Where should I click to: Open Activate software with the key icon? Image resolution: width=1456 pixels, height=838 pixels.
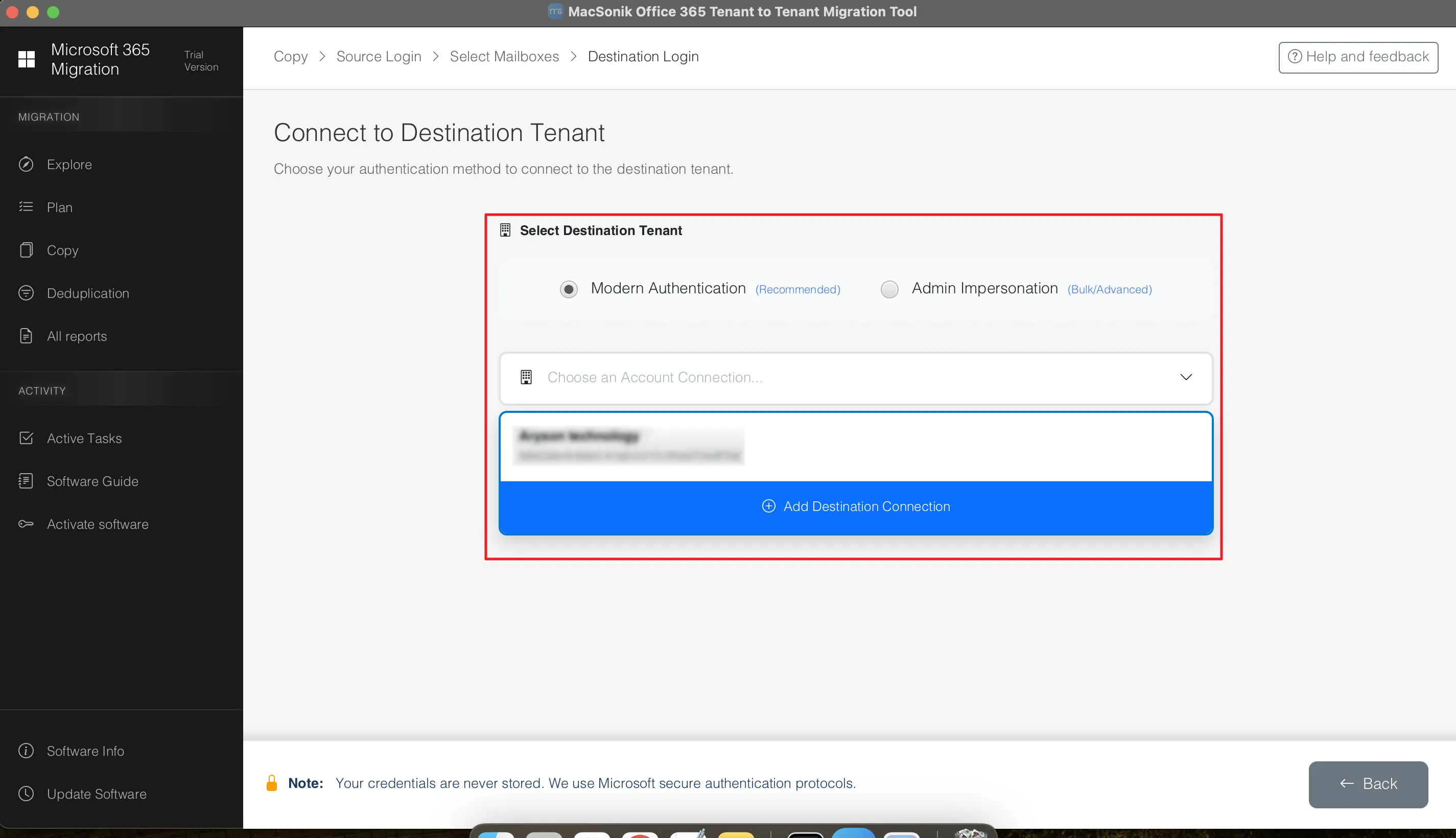point(97,524)
